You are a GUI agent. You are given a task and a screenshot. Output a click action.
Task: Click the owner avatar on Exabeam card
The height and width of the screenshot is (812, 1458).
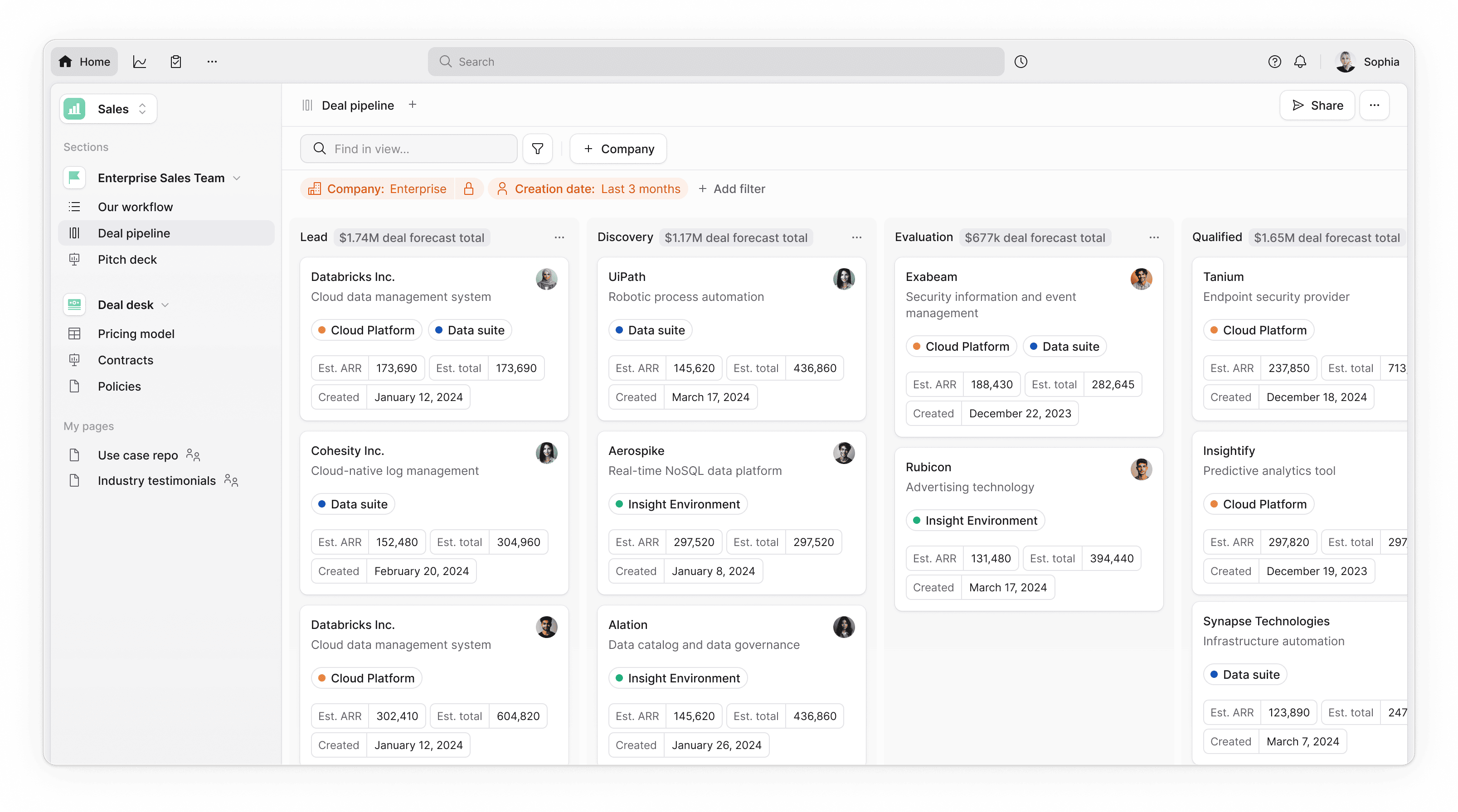click(x=1141, y=279)
